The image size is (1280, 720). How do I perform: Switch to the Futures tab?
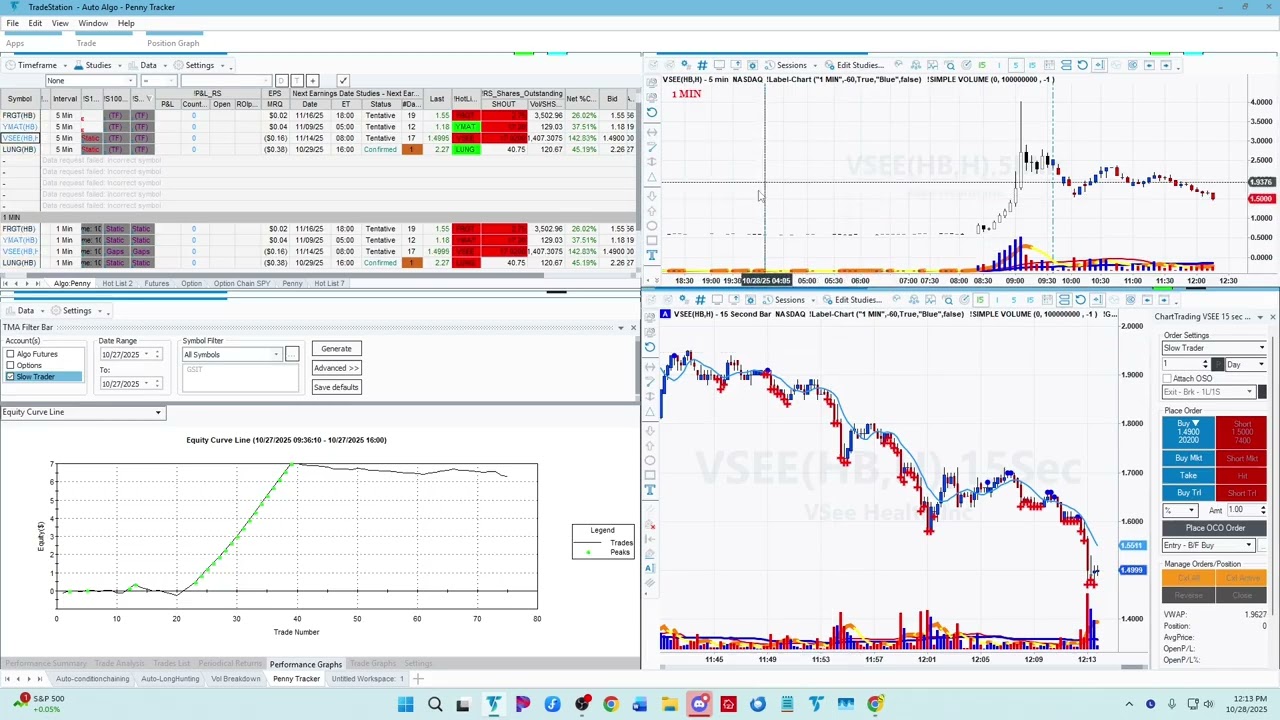point(157,284)
